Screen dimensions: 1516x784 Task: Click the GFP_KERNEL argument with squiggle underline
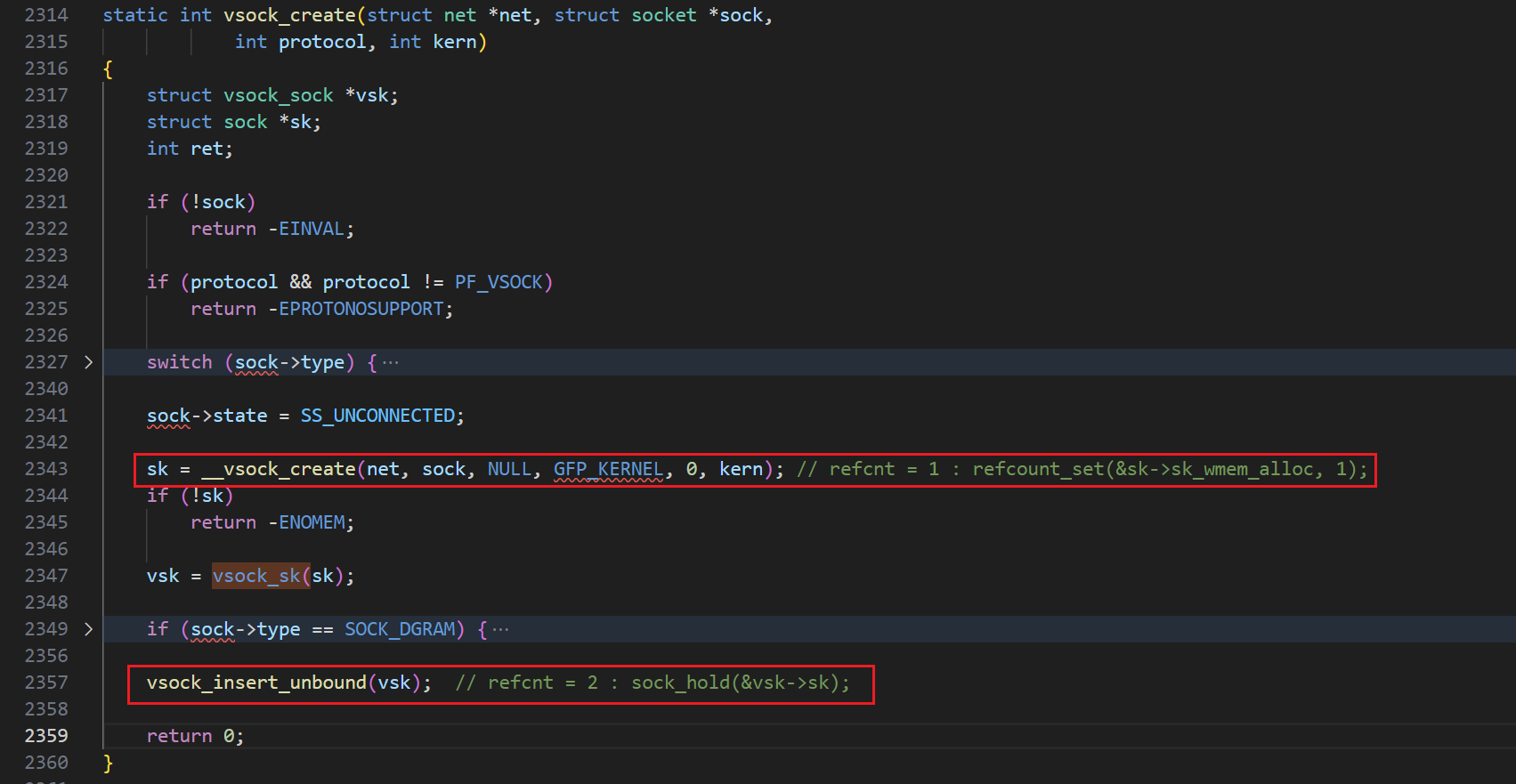[608, 469]
